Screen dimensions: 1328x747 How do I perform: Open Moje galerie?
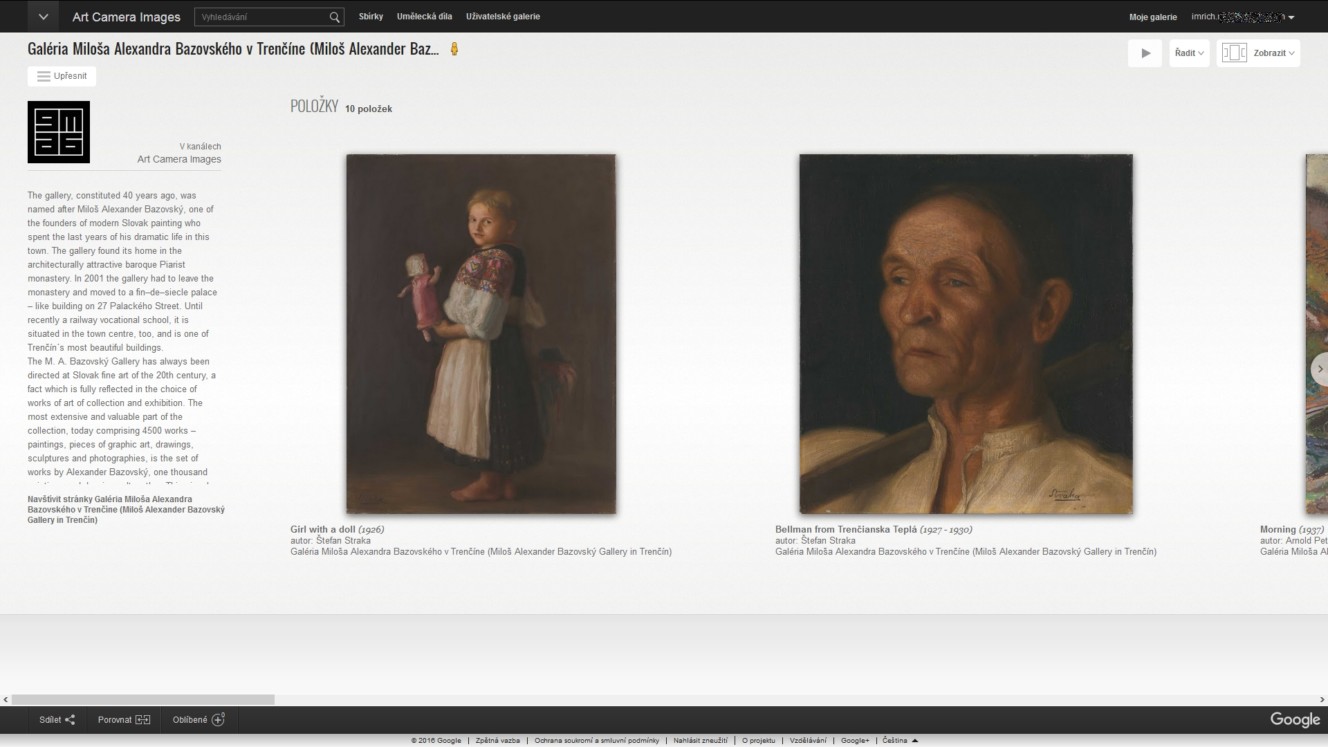(1153, 17)
